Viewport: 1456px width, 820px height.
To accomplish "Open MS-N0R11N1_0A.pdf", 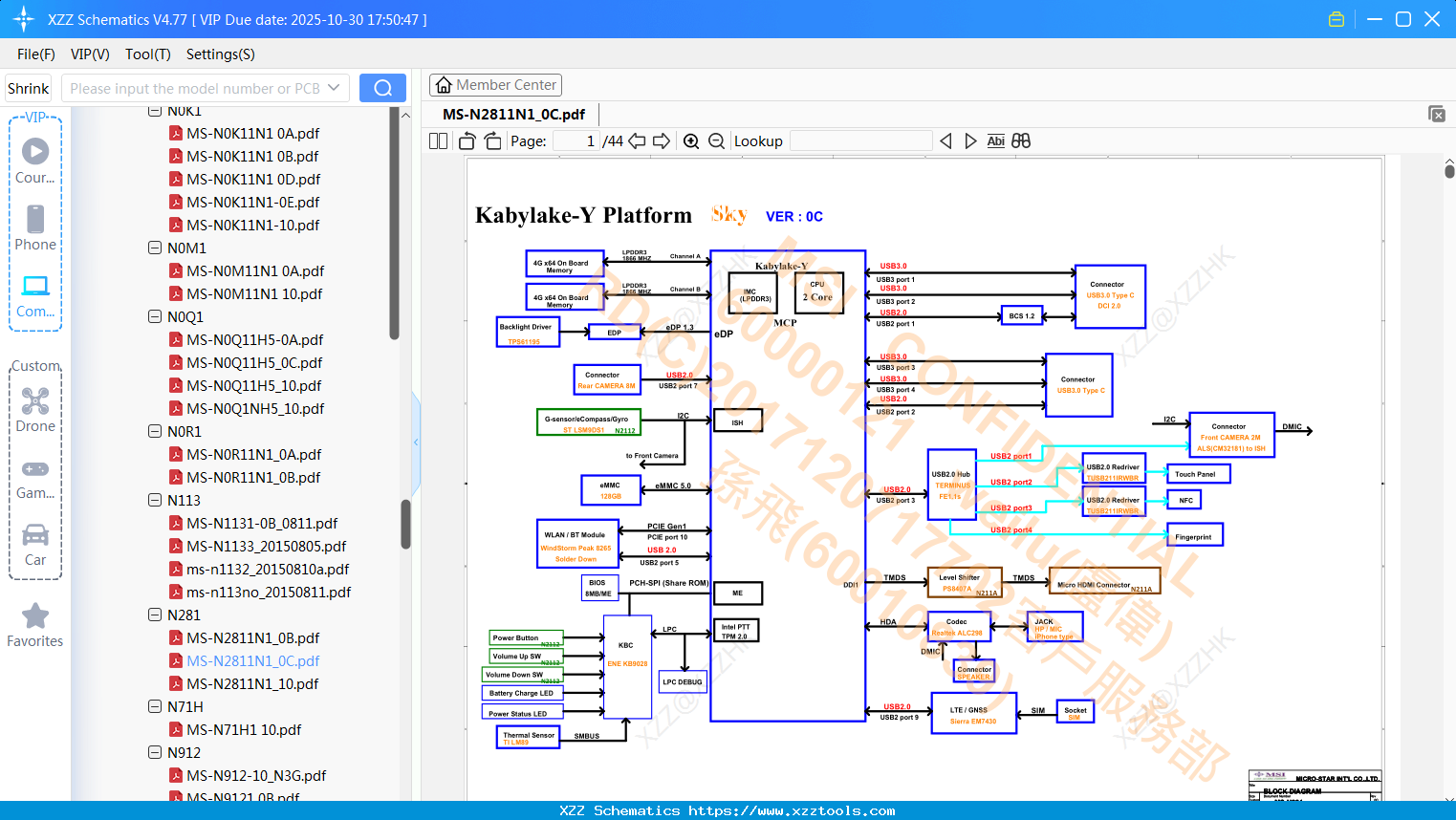I will tap(254, 454).
